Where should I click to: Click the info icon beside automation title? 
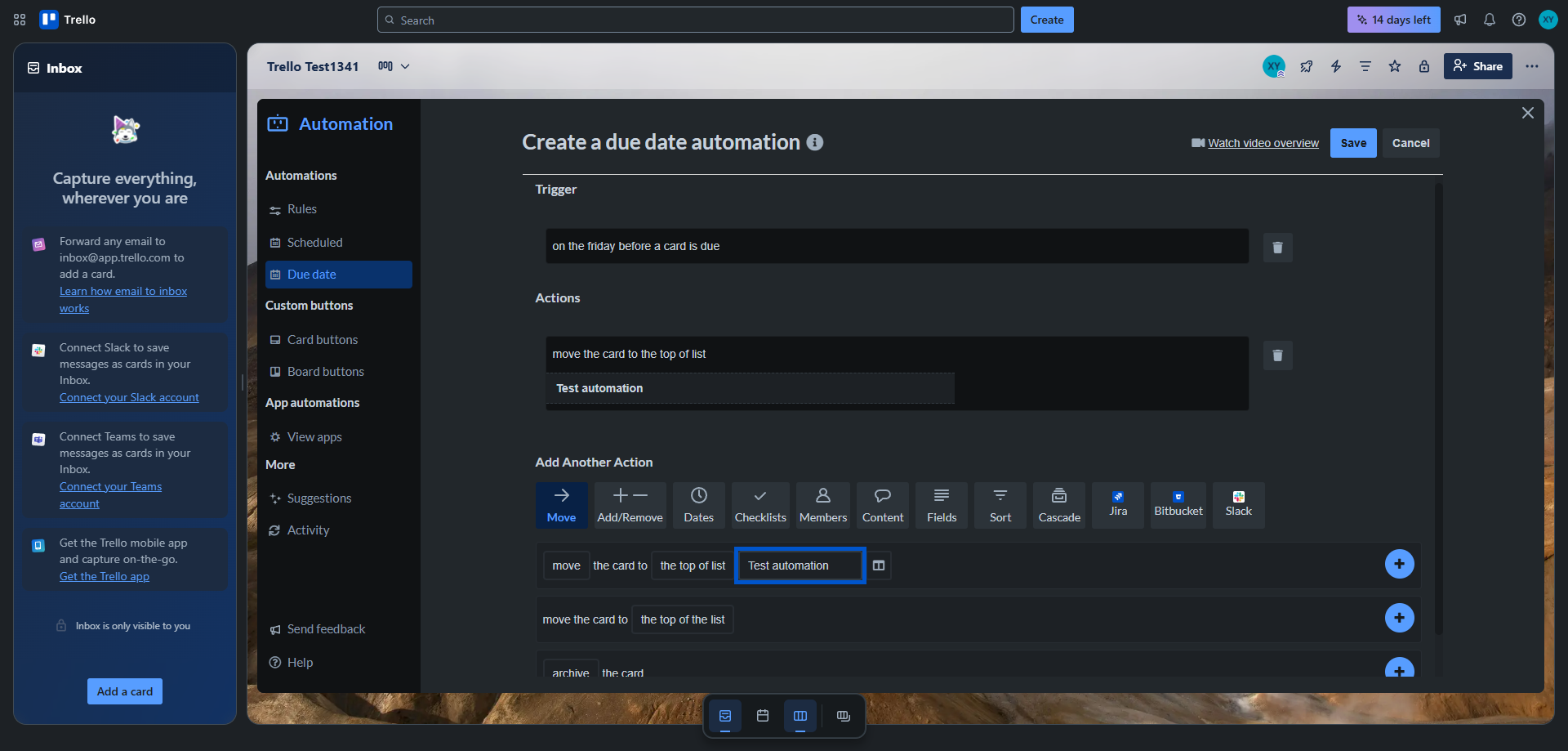[815, 142]
